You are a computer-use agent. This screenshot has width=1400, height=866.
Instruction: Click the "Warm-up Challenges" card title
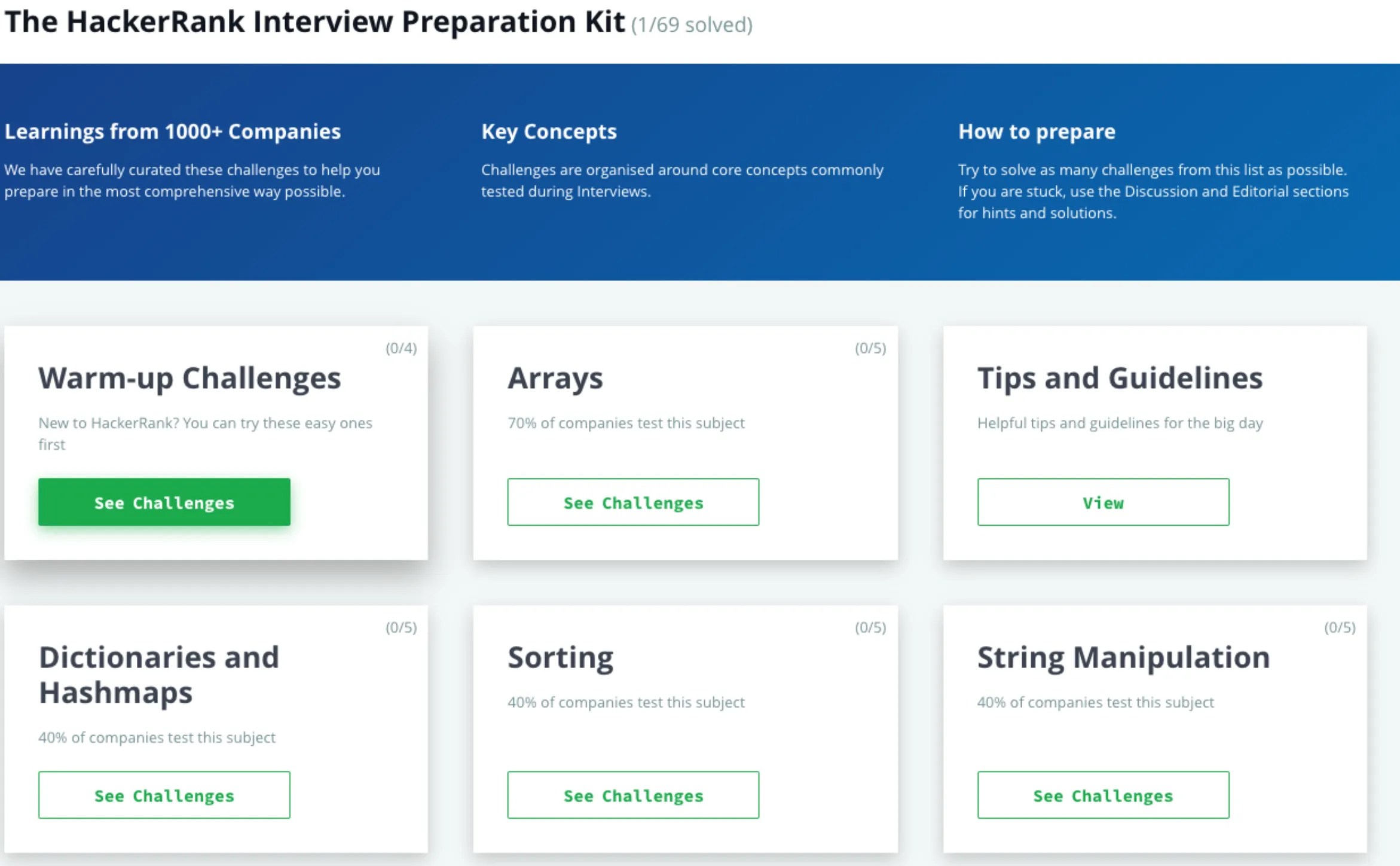coord(189,377)
